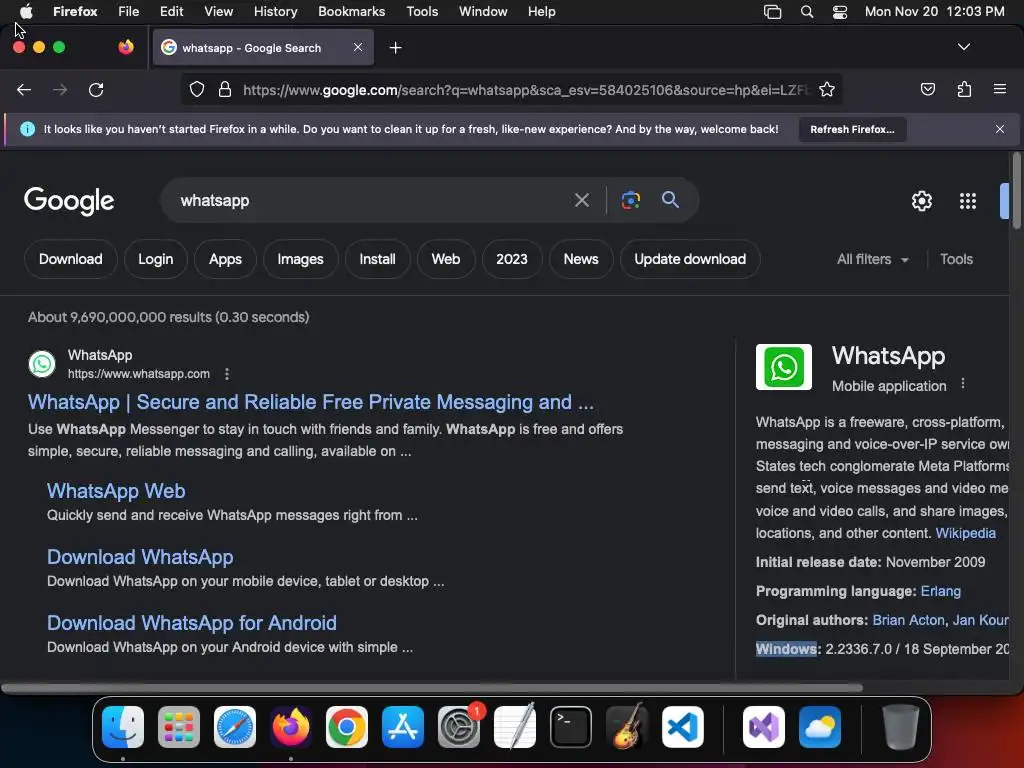Click the site security padlock icon
Image resolution: width=1024 pixels, height=768 pixels.
pyautogui.click(x=225, y=89)
